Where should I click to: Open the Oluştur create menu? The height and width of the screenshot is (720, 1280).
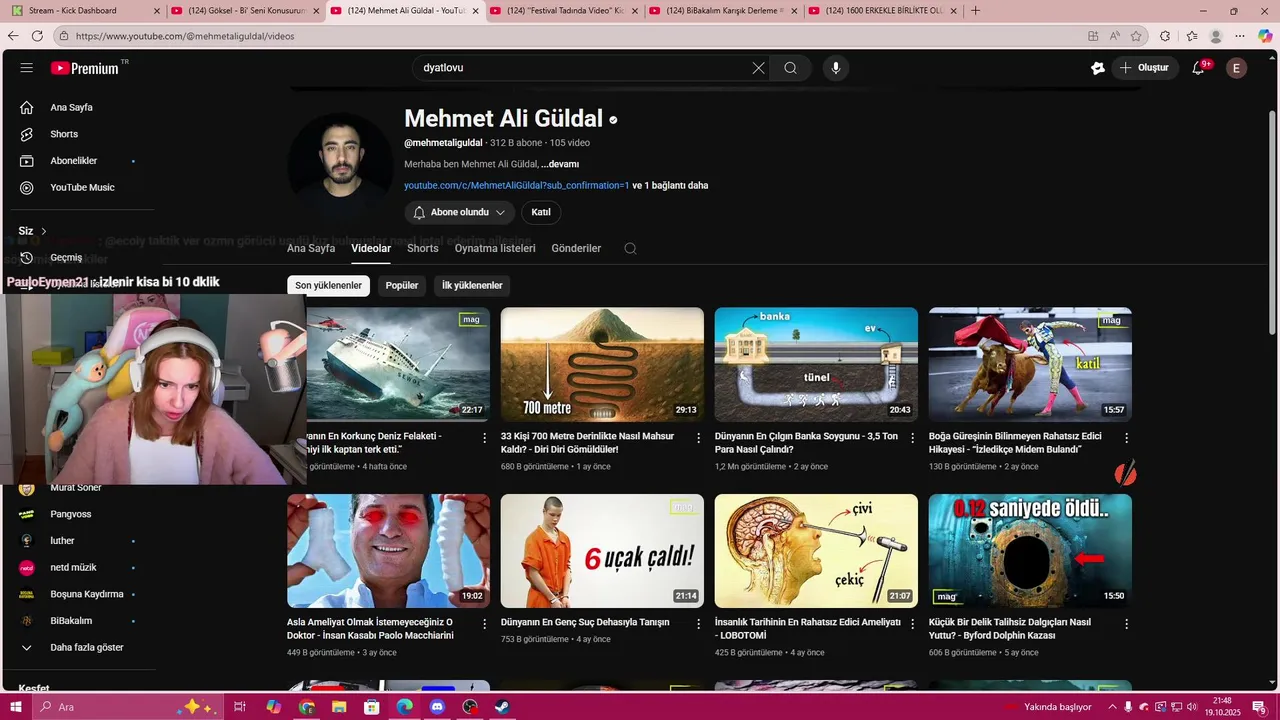coord(1144,68)
